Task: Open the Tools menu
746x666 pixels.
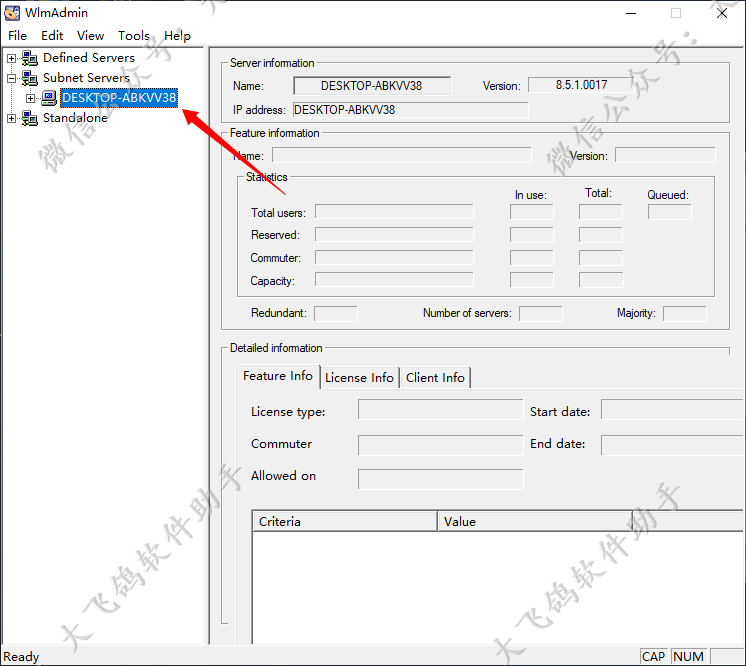Action: [134, 36]
